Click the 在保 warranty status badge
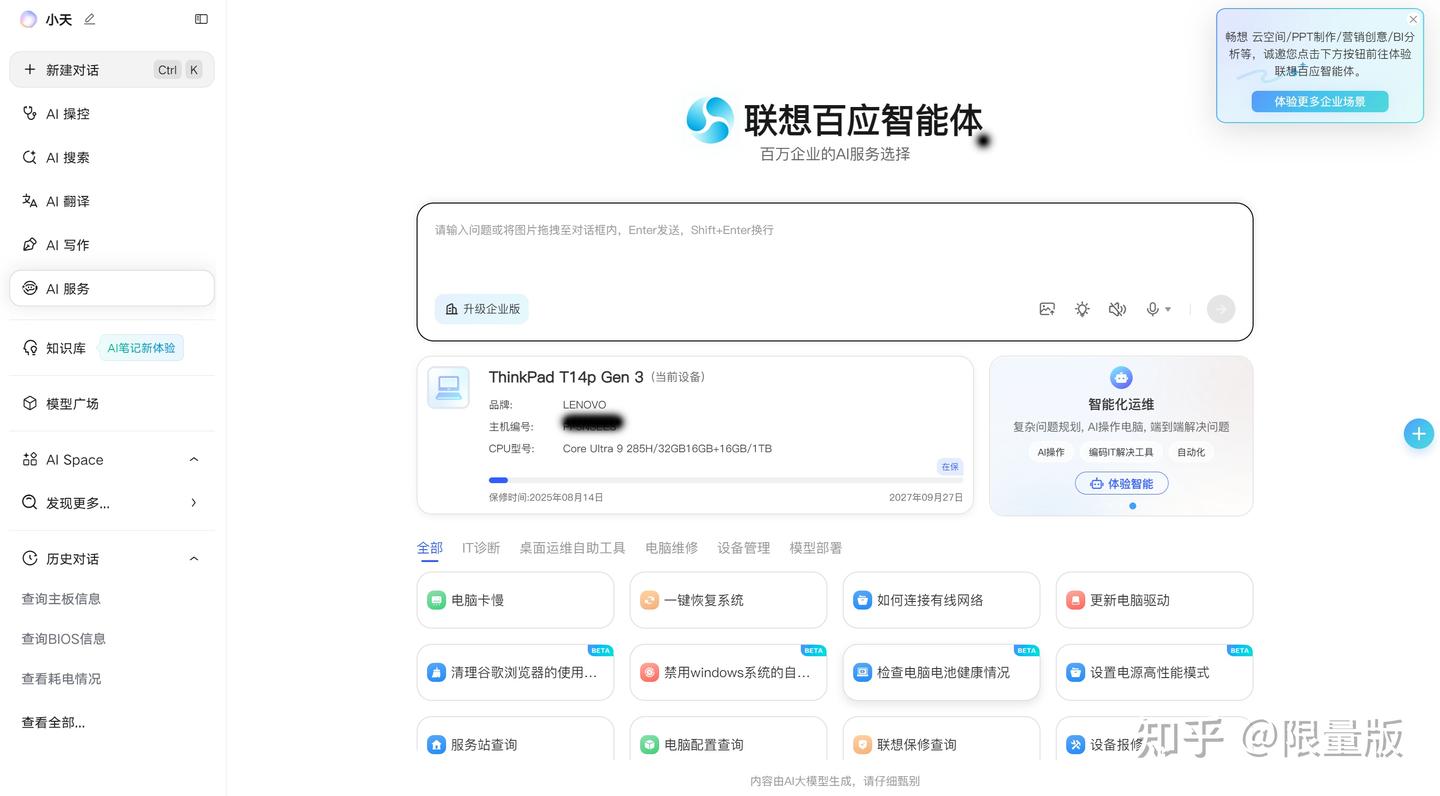This screenshot has width=1440, height=796. 950,467
